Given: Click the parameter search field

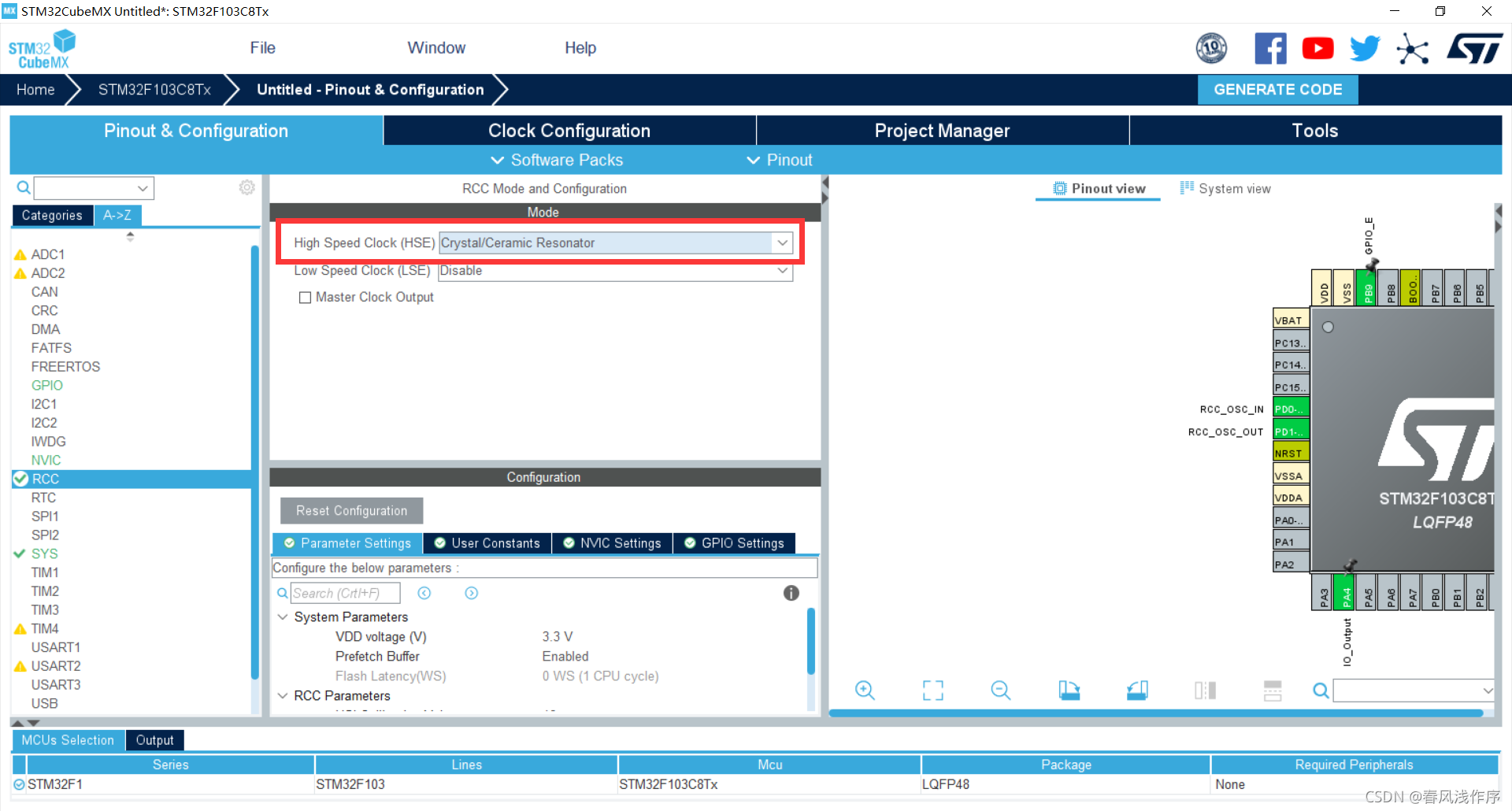Looking at the screenshot, I should (345, 593).
